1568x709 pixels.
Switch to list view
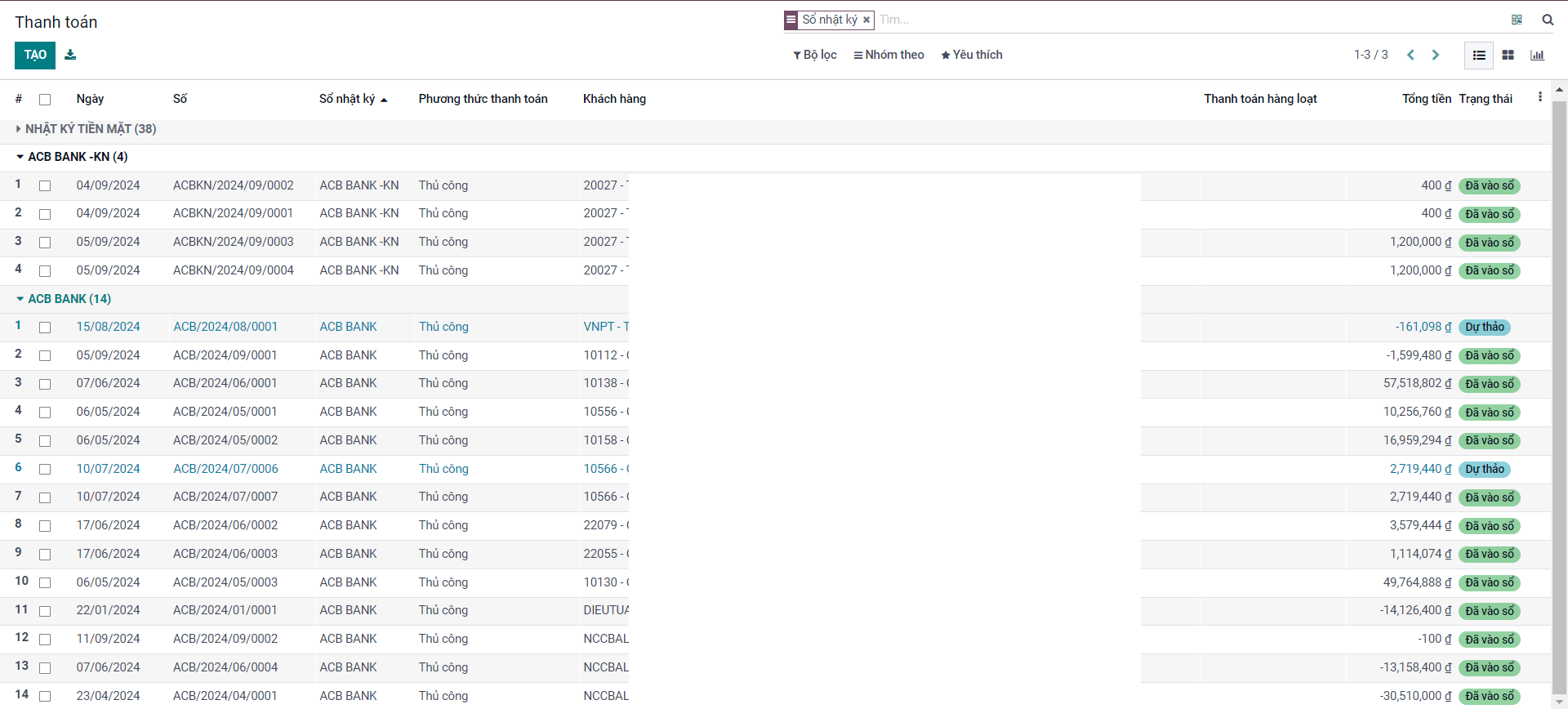point(1478,55)
